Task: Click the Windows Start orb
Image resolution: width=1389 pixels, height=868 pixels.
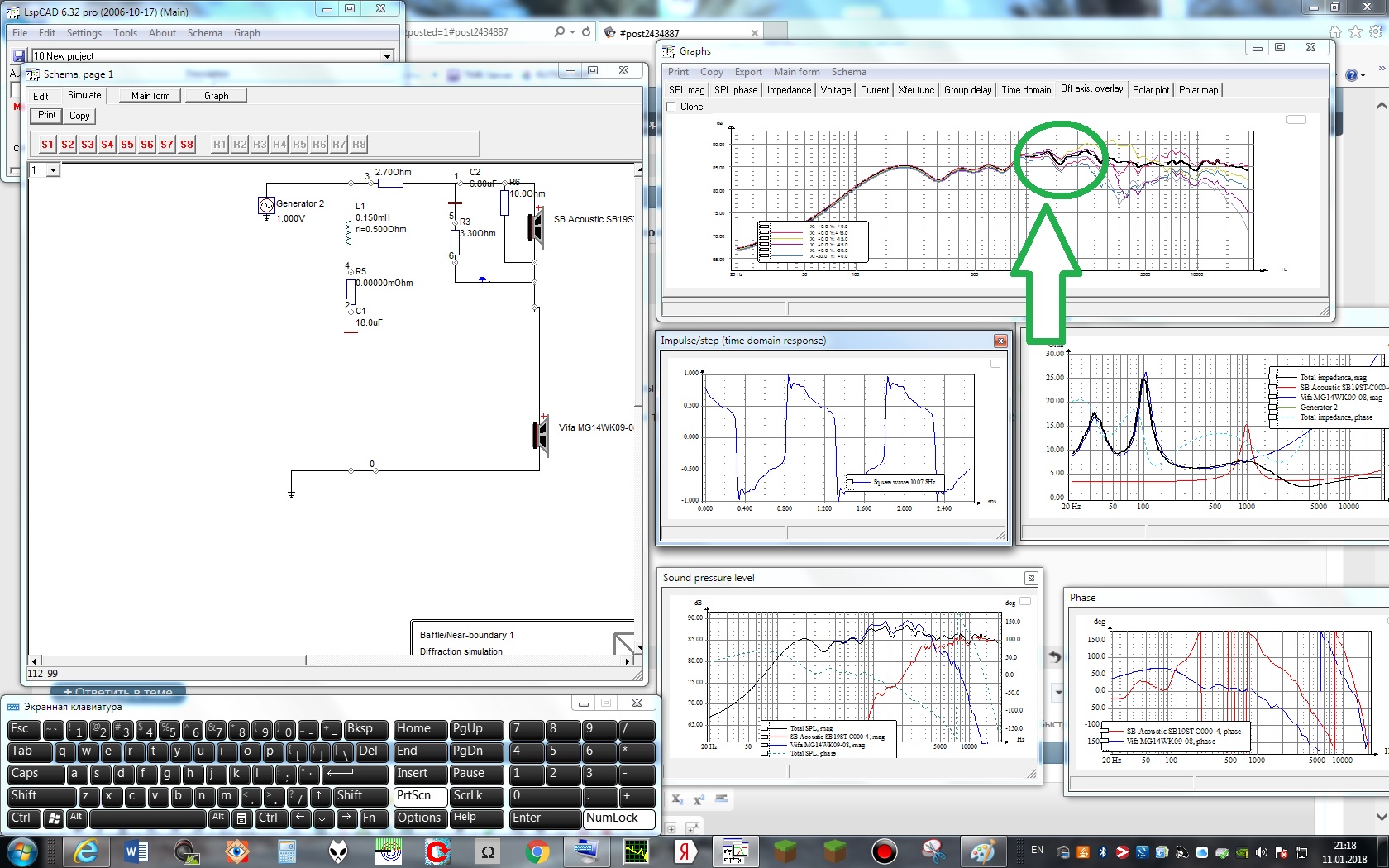Action: click(x=21, y=851)
